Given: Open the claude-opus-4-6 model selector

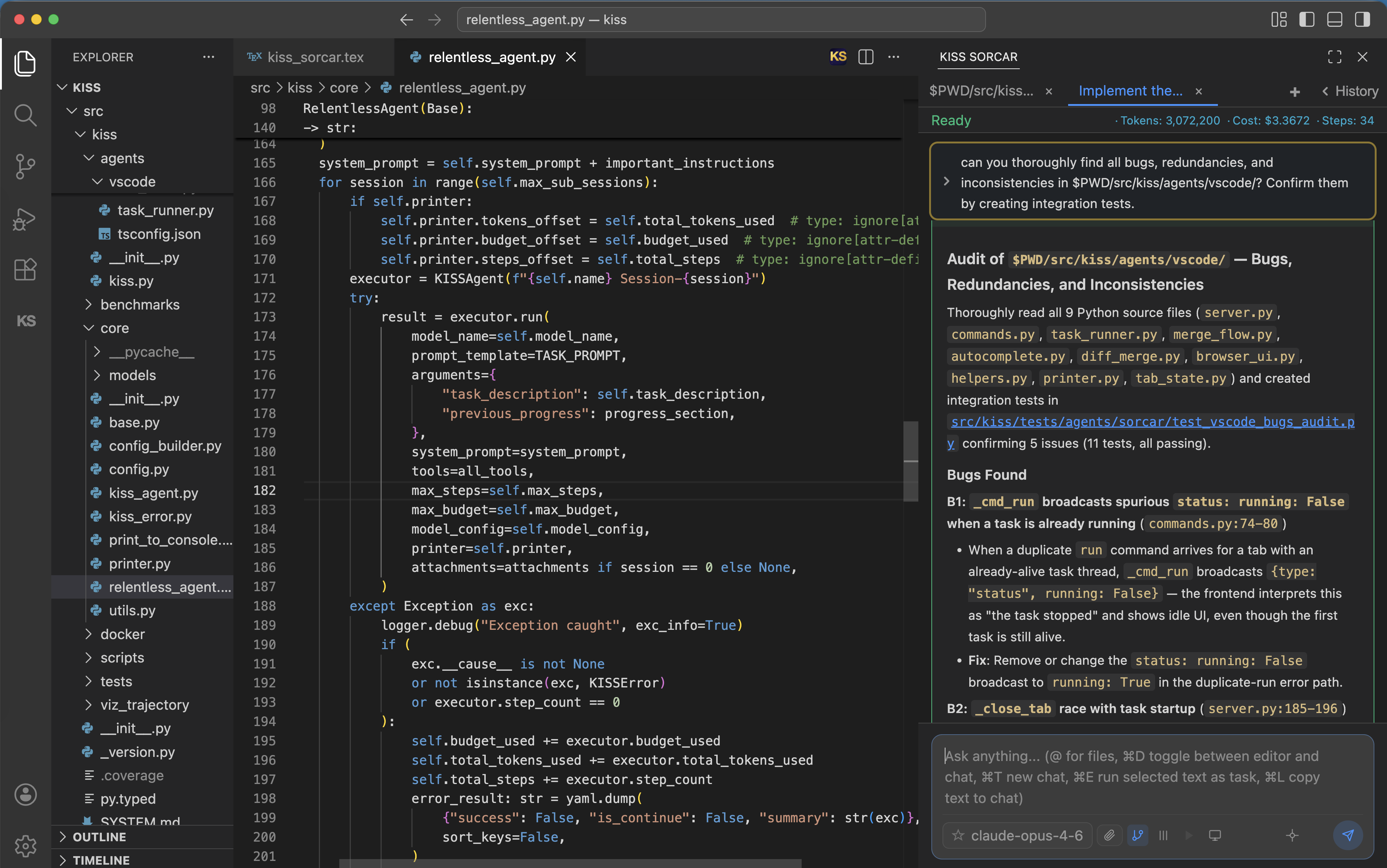Looking at the screenshot, I should 1017,835.
